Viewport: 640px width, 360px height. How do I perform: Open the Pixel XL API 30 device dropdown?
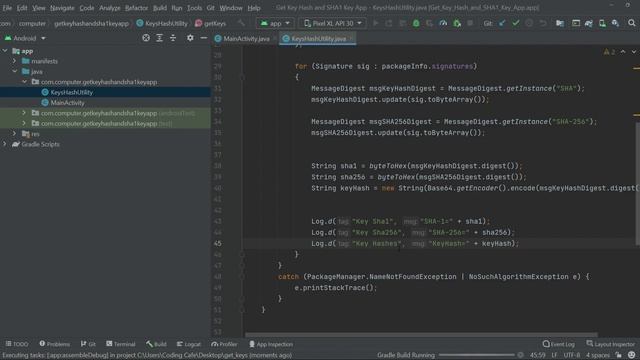[333, 23]
